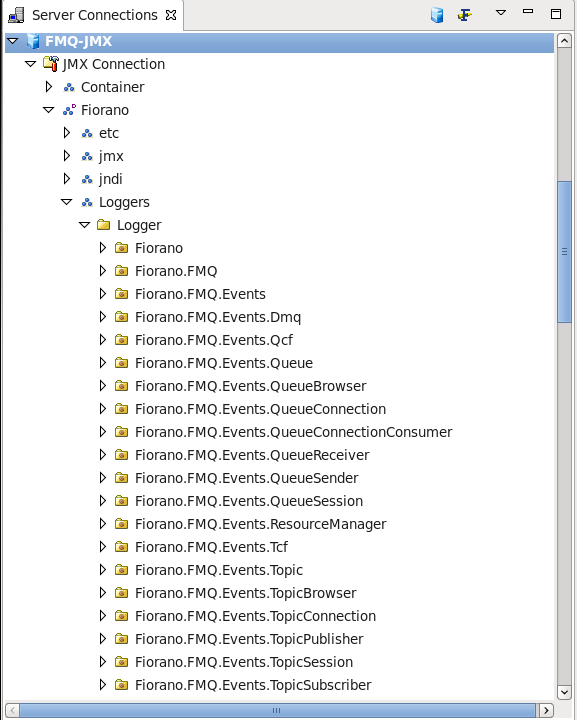Viewport: 577px width, 720px height.
Task: Click the Fiorano.FMQ.Events.Dmq folder icon
Action: [x=122, y=317]
